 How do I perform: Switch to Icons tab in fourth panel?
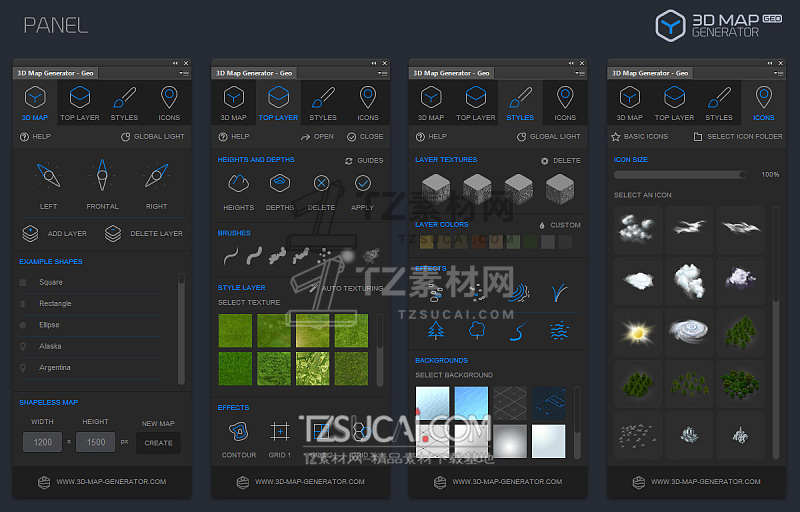point(763,103)
